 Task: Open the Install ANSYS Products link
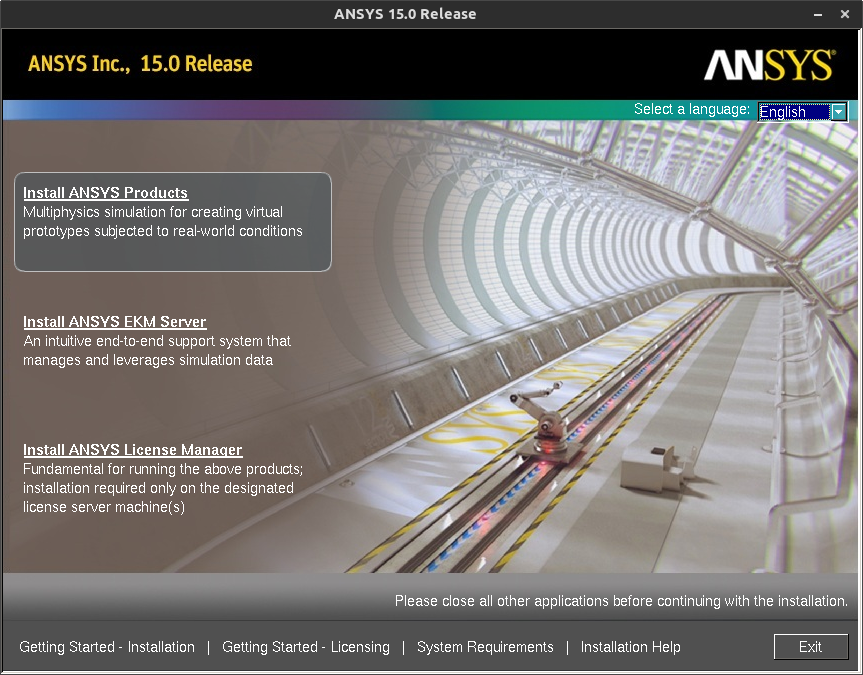click(105, 193)
